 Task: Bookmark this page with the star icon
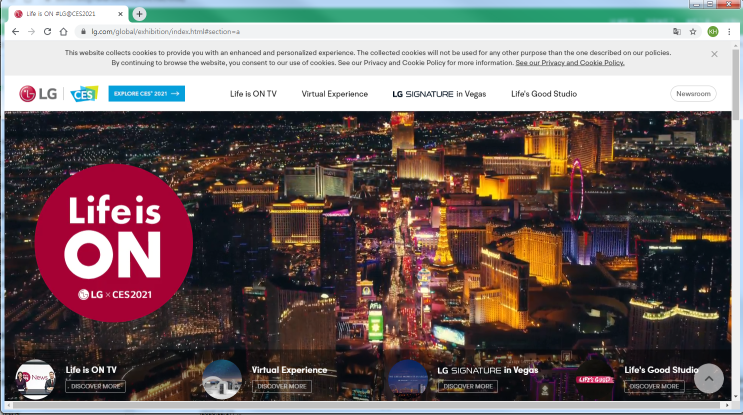693,31
